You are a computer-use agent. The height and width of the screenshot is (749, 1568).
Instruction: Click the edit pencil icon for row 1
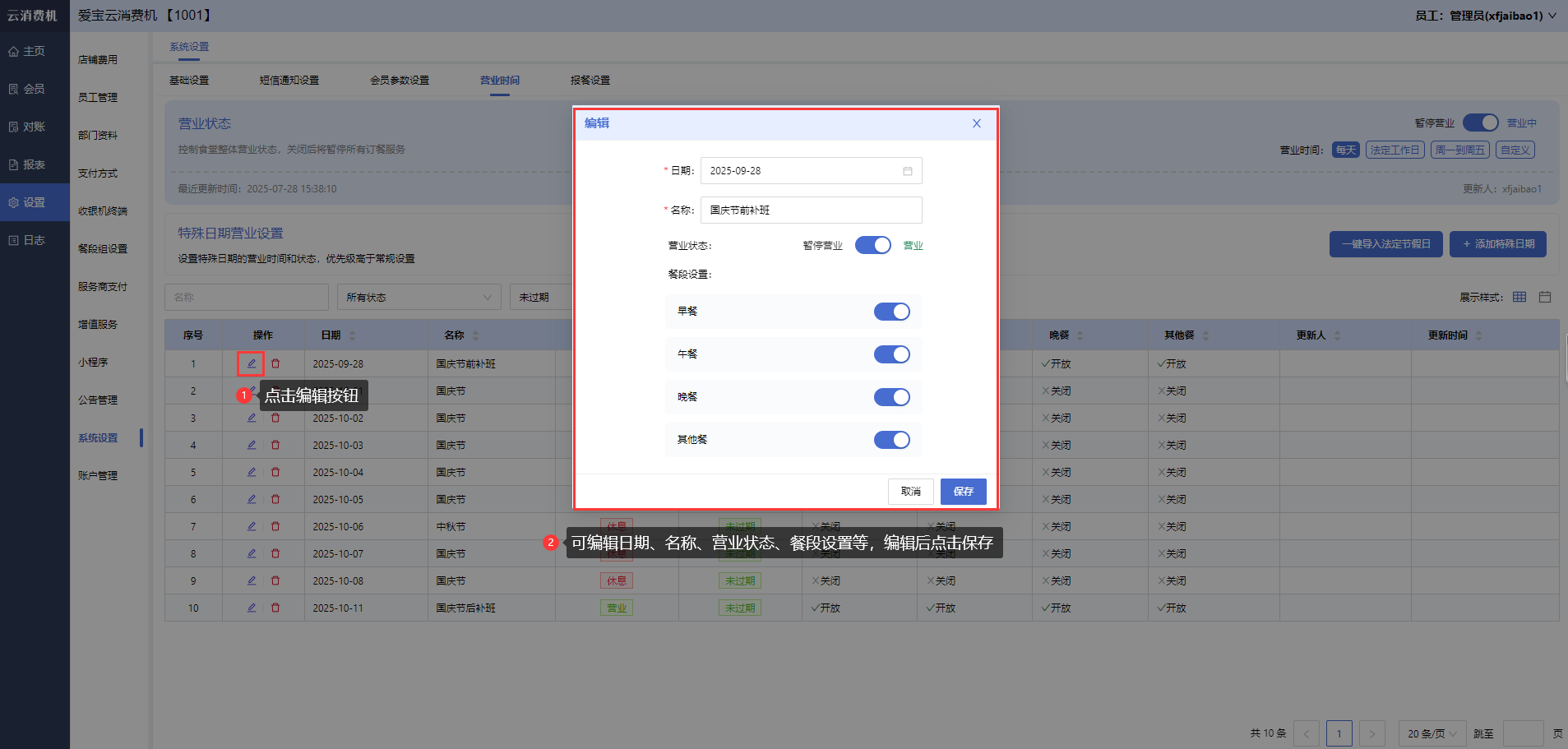coord(252,363)
